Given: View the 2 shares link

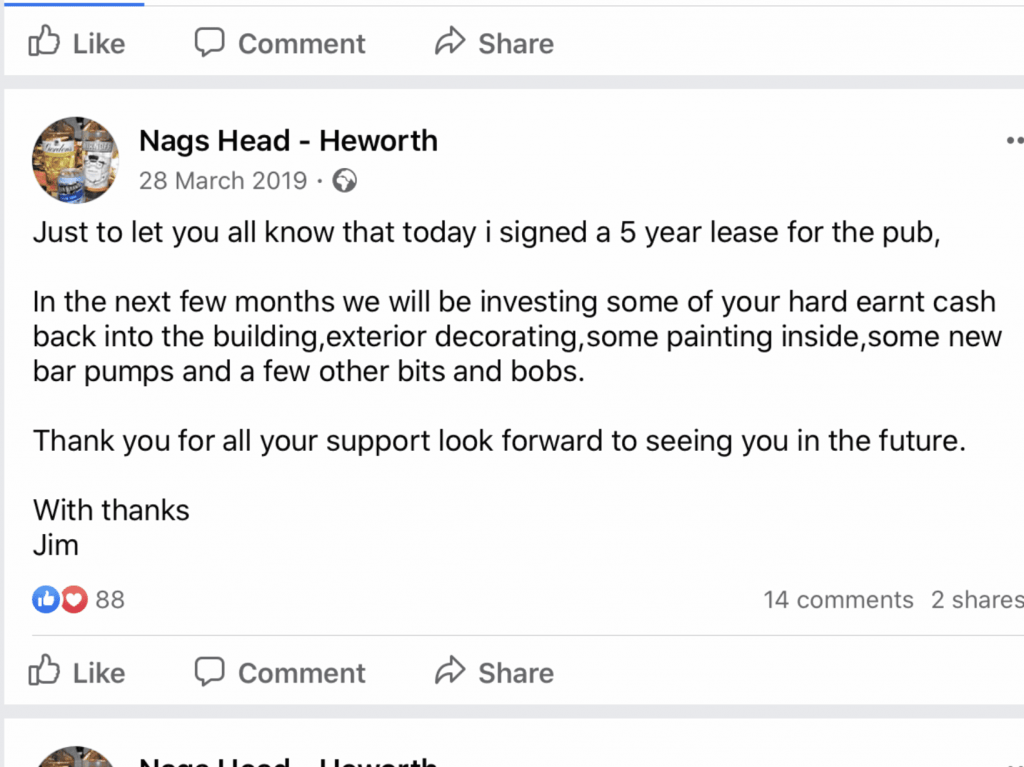Looking at the screenshot, I should (x=977, y=600).
